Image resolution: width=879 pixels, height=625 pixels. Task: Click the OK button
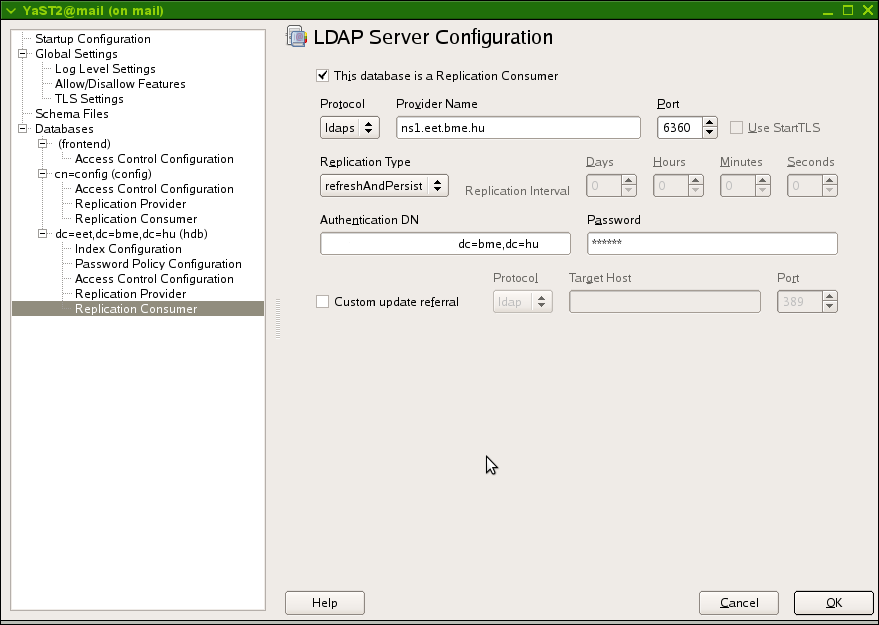(834, 603)
